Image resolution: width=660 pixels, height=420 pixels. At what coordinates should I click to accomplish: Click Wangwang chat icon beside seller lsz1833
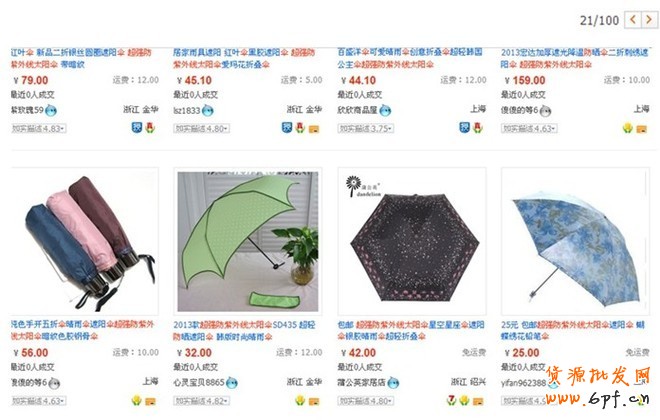click(208, 111)
